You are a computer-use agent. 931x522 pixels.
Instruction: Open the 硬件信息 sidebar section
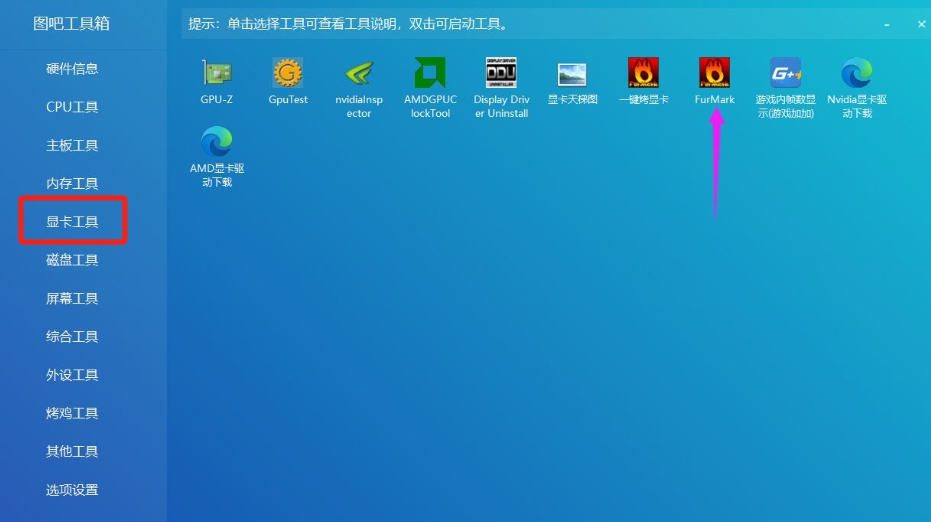click(72, 69)
